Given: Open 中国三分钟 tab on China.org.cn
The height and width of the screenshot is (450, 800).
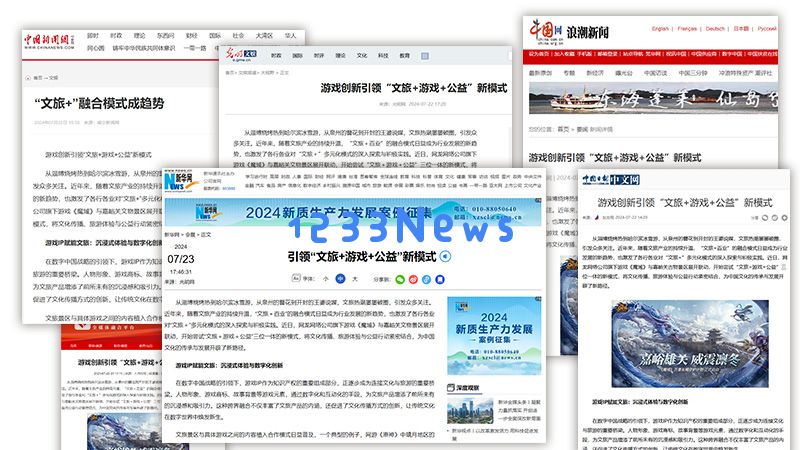Looking at the screenshot, I should tap(693, 73).
